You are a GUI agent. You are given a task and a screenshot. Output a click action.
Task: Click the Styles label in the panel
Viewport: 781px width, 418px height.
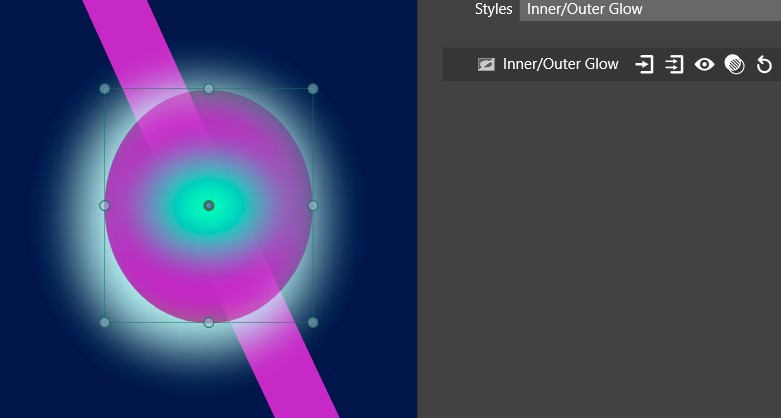493,10
